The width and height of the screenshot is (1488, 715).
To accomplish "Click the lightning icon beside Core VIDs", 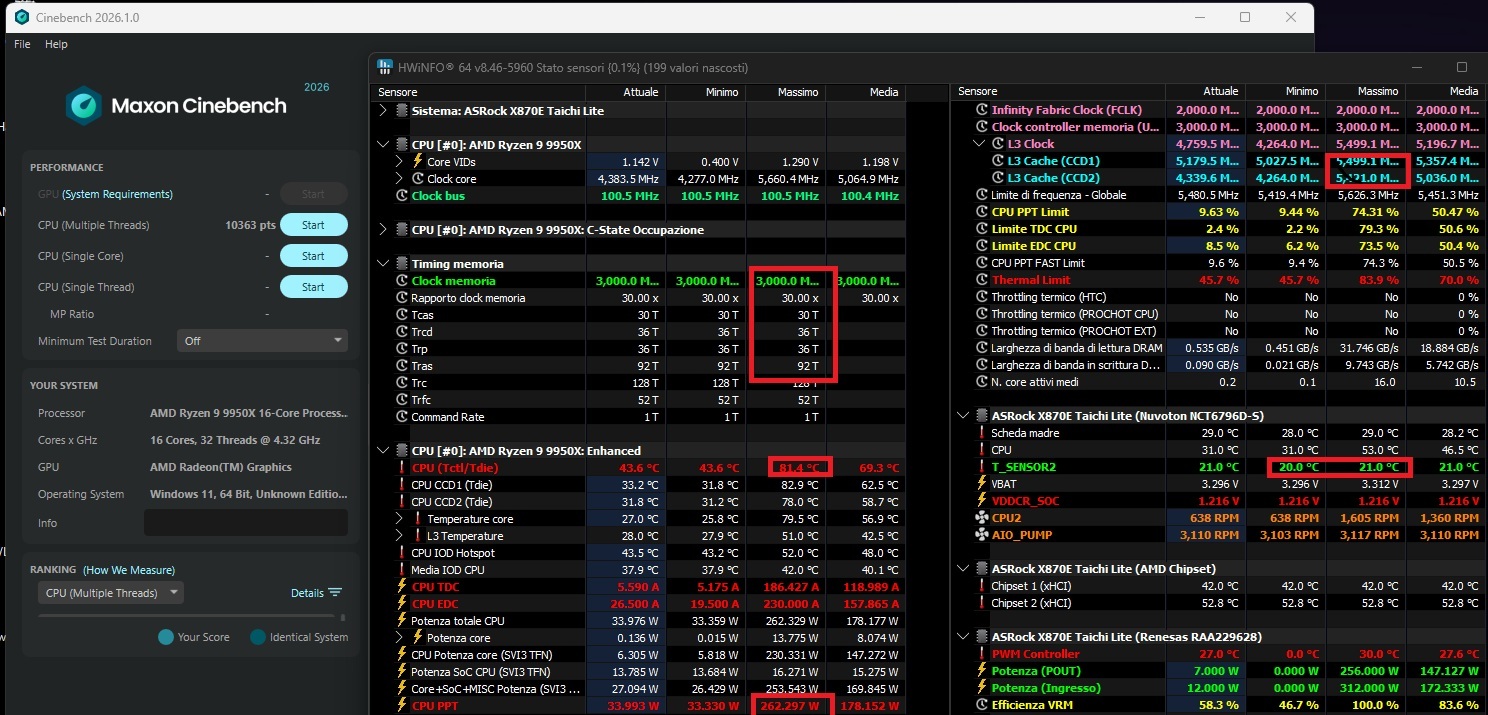I will pyautogui.click(x=418, y=162).
